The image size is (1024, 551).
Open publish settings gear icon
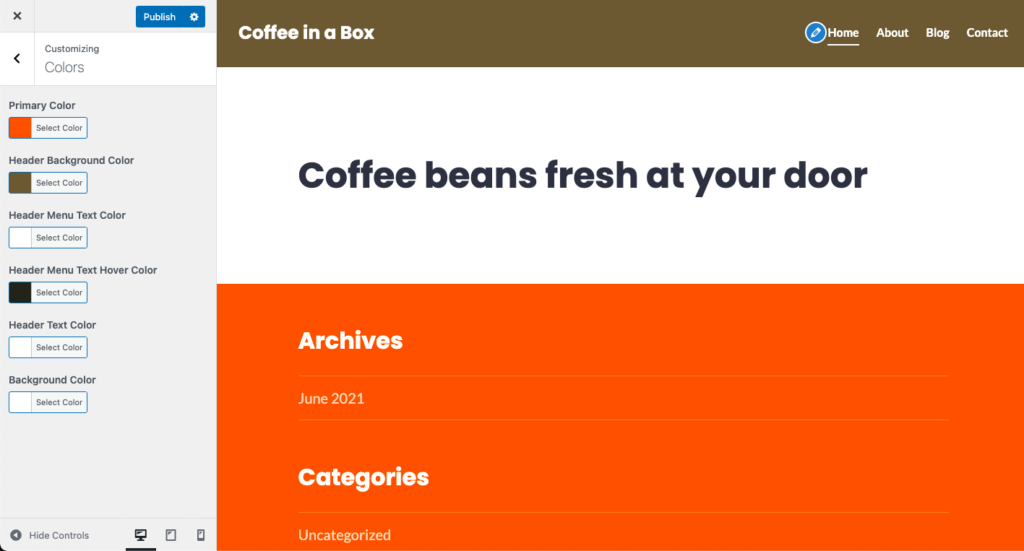pos(194,17)
